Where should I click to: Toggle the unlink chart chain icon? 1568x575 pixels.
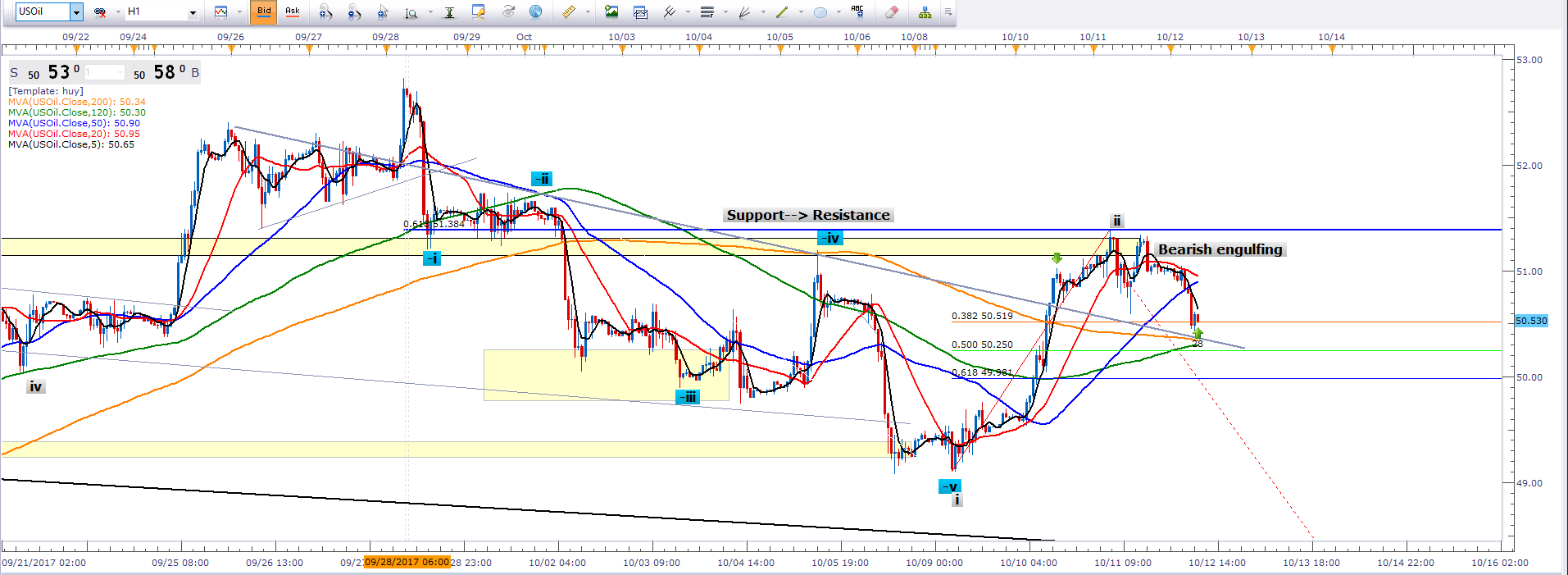click(x=100, y=11)
